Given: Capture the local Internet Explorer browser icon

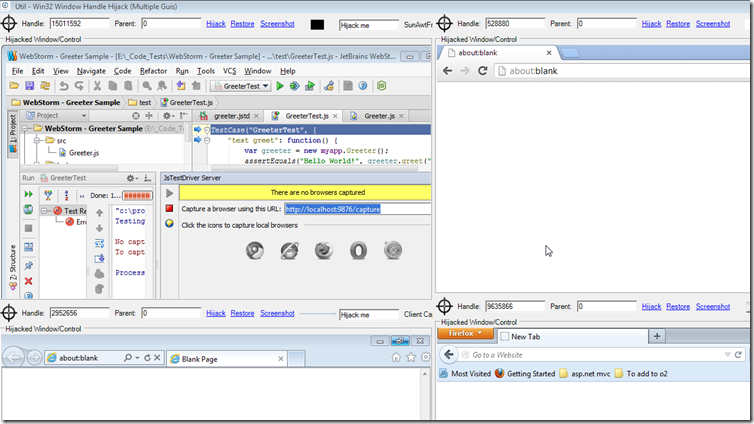Looking at the screenshot, I should (289, 250).
